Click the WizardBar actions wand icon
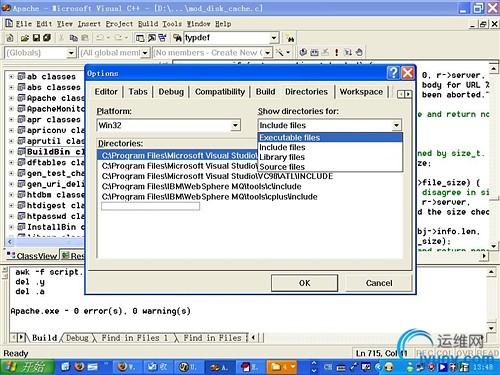This screenshot has width=500, height=375. pos(280,52)
